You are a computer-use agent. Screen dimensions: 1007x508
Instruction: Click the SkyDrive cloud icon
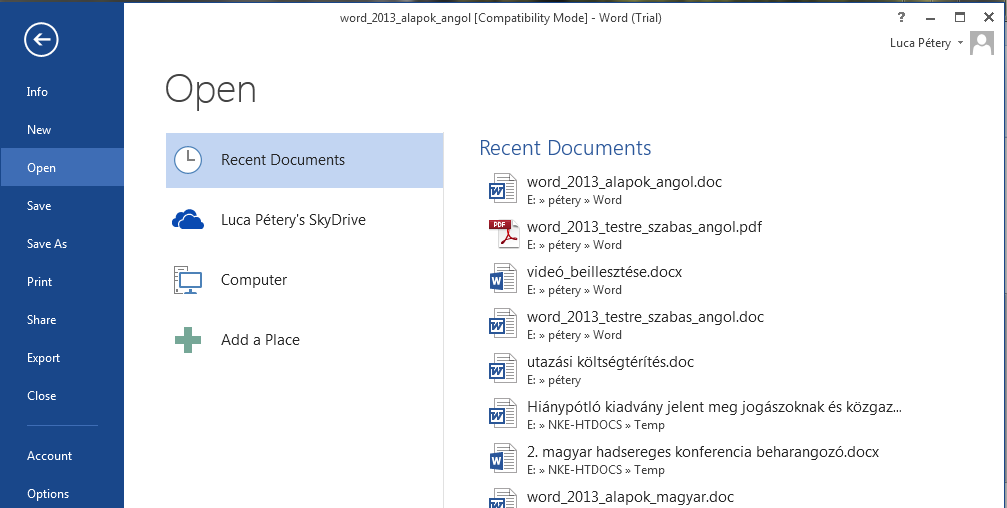tap(188, 220)
